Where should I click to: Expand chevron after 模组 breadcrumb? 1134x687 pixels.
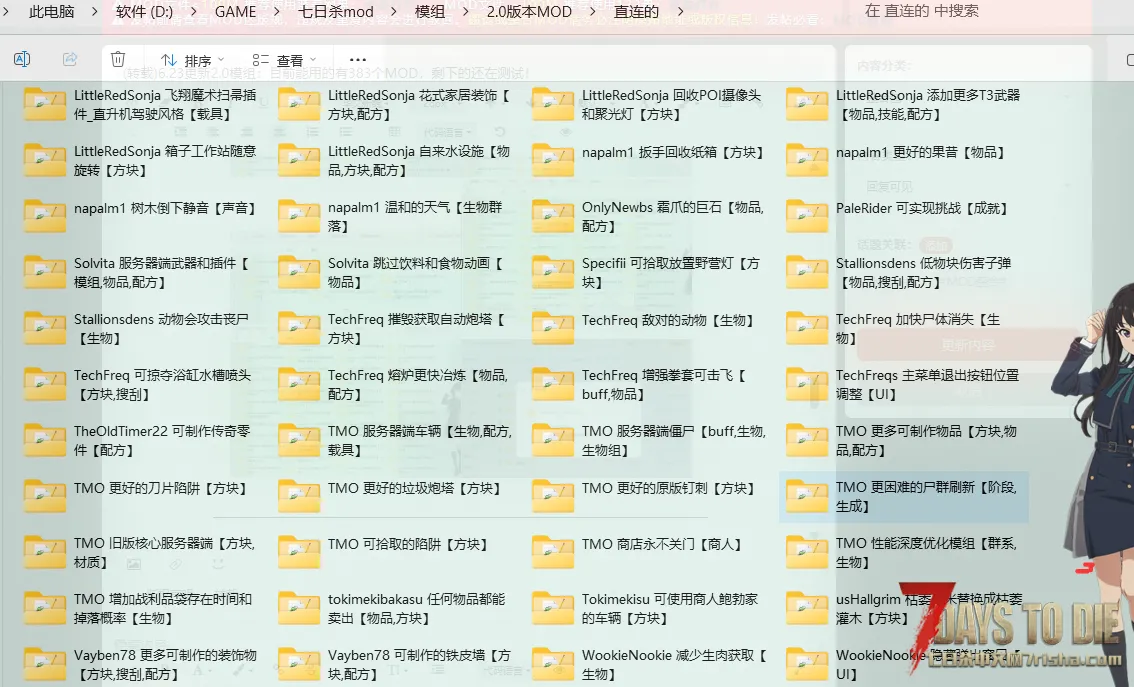point(466,12)
